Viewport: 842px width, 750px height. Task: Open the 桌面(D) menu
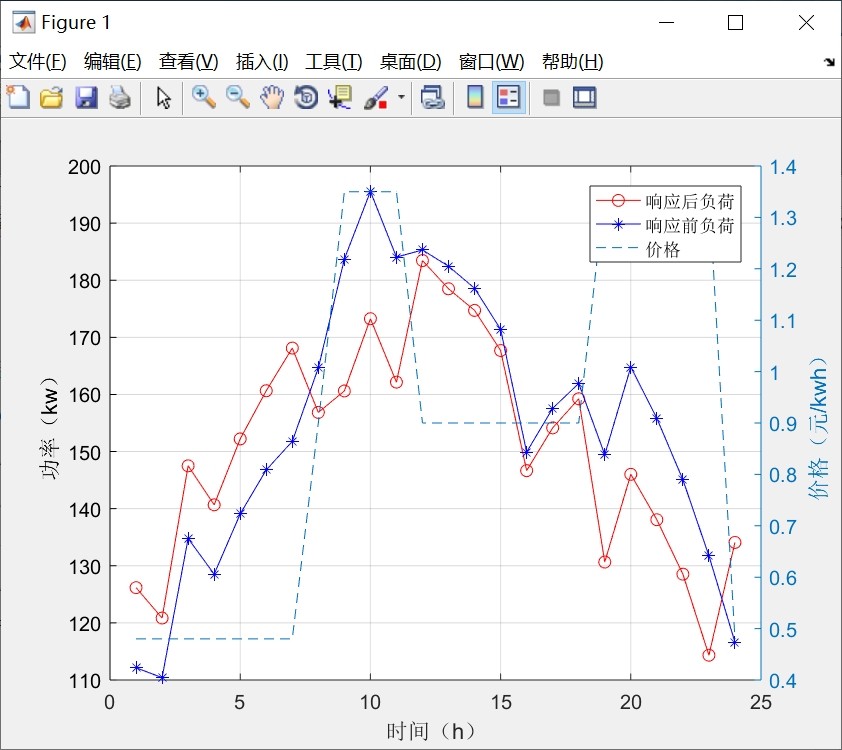410,62
